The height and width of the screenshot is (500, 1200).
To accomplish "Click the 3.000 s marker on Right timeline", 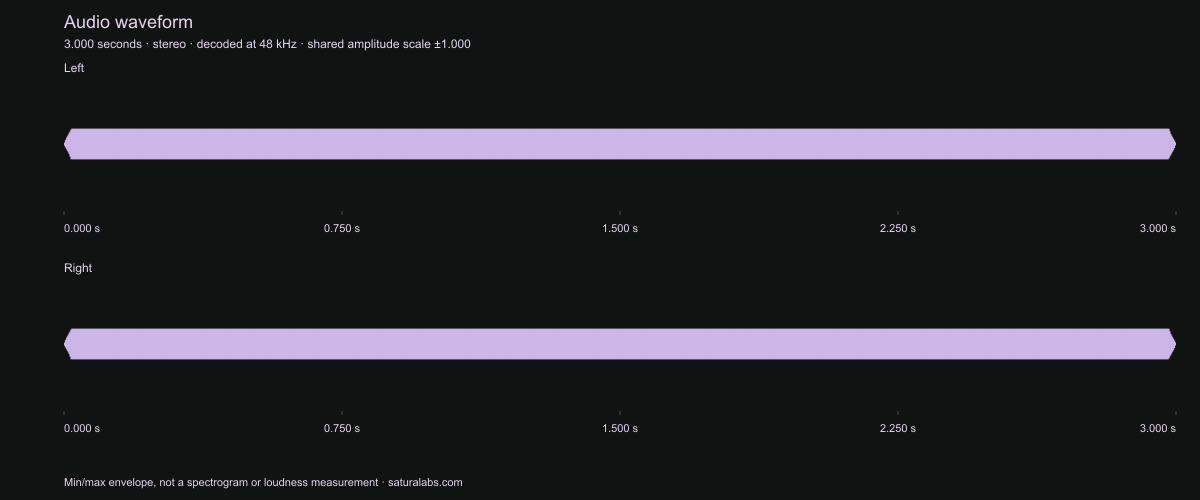I will click(1158, 429).
